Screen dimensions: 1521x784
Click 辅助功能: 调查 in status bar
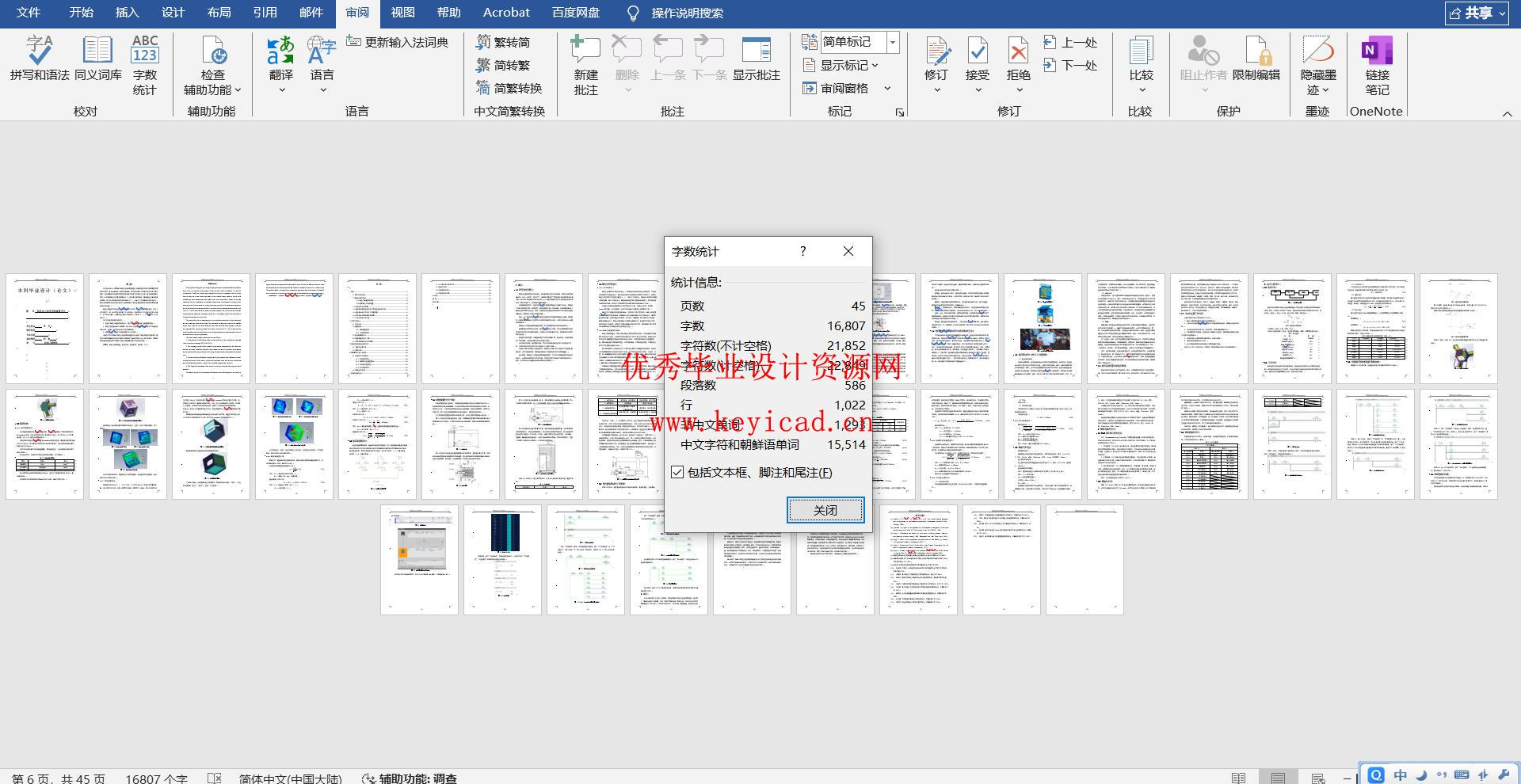(410, 778)
